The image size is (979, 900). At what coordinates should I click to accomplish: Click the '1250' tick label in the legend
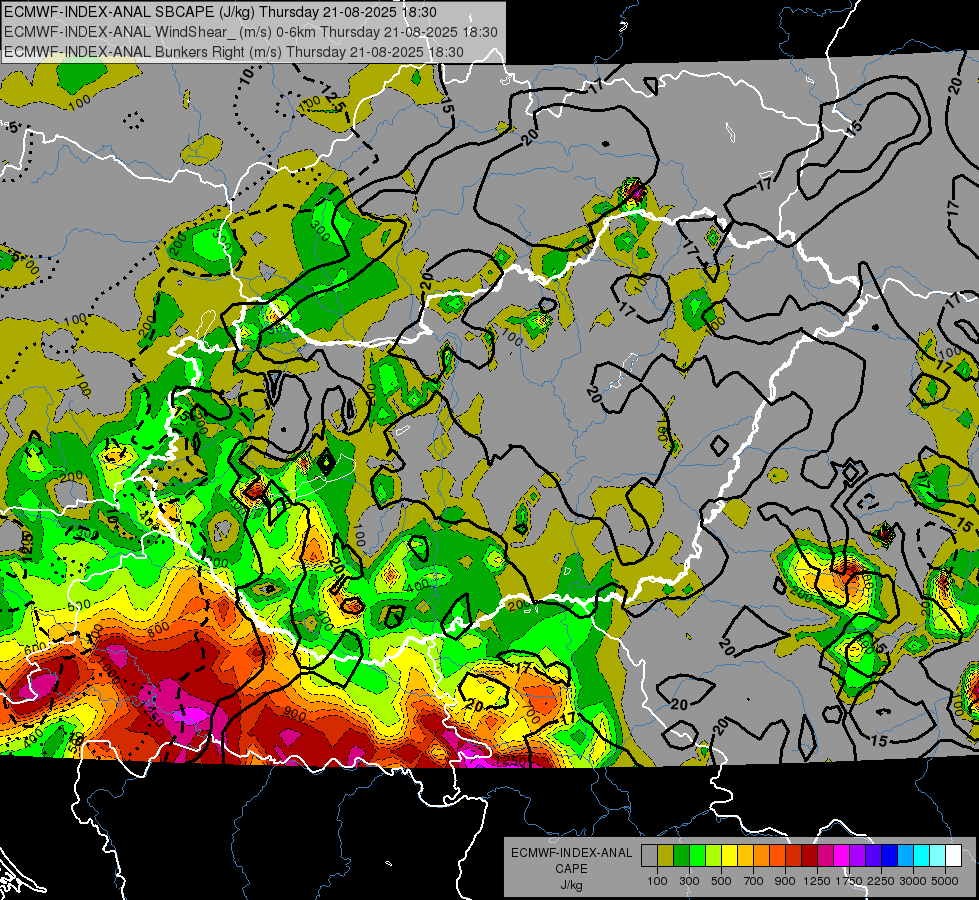coord(817,881)
